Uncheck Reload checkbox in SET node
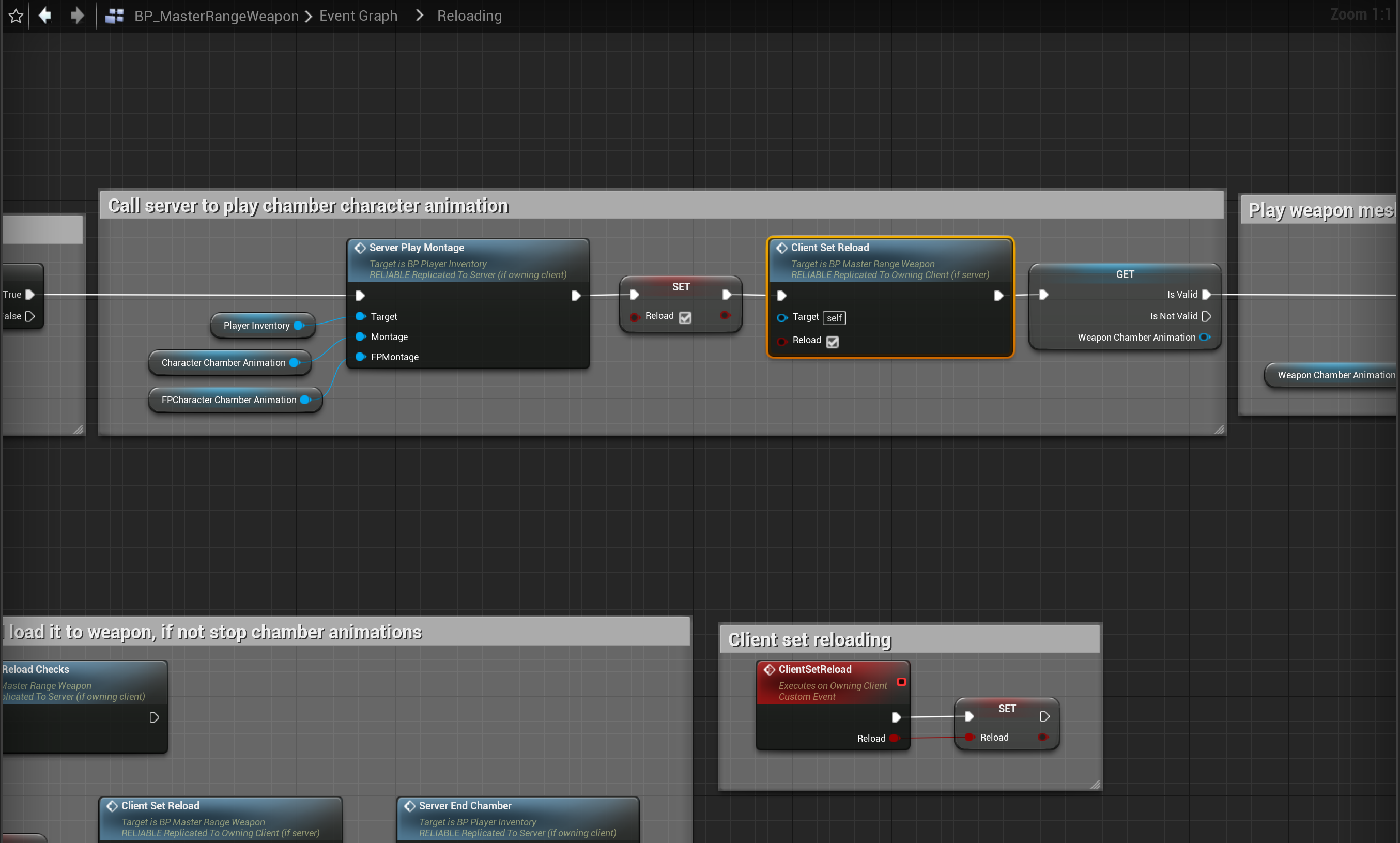 [685, 317]
